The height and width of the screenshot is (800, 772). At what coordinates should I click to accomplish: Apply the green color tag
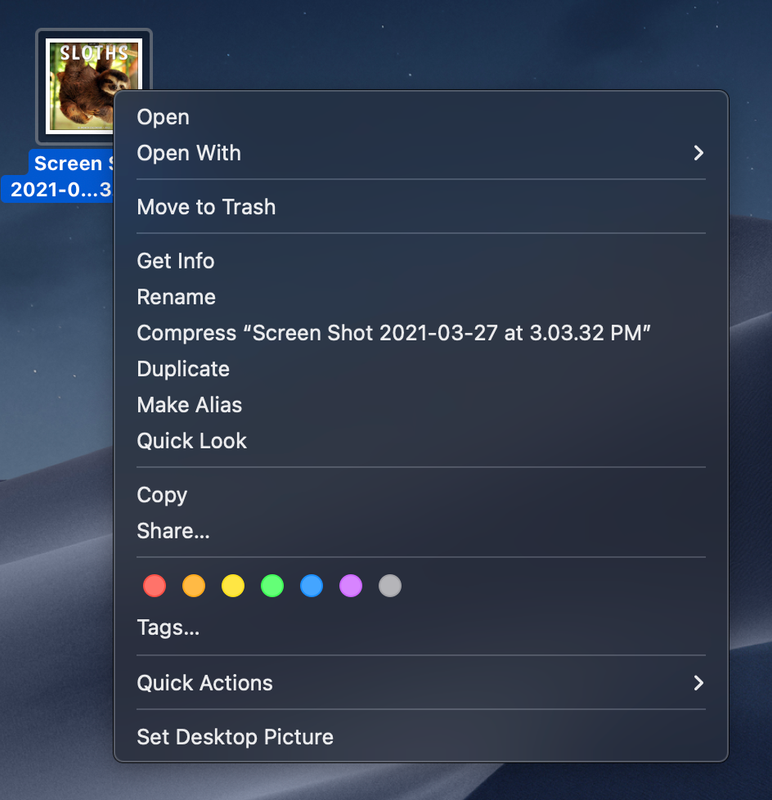[x=272, y=586]
